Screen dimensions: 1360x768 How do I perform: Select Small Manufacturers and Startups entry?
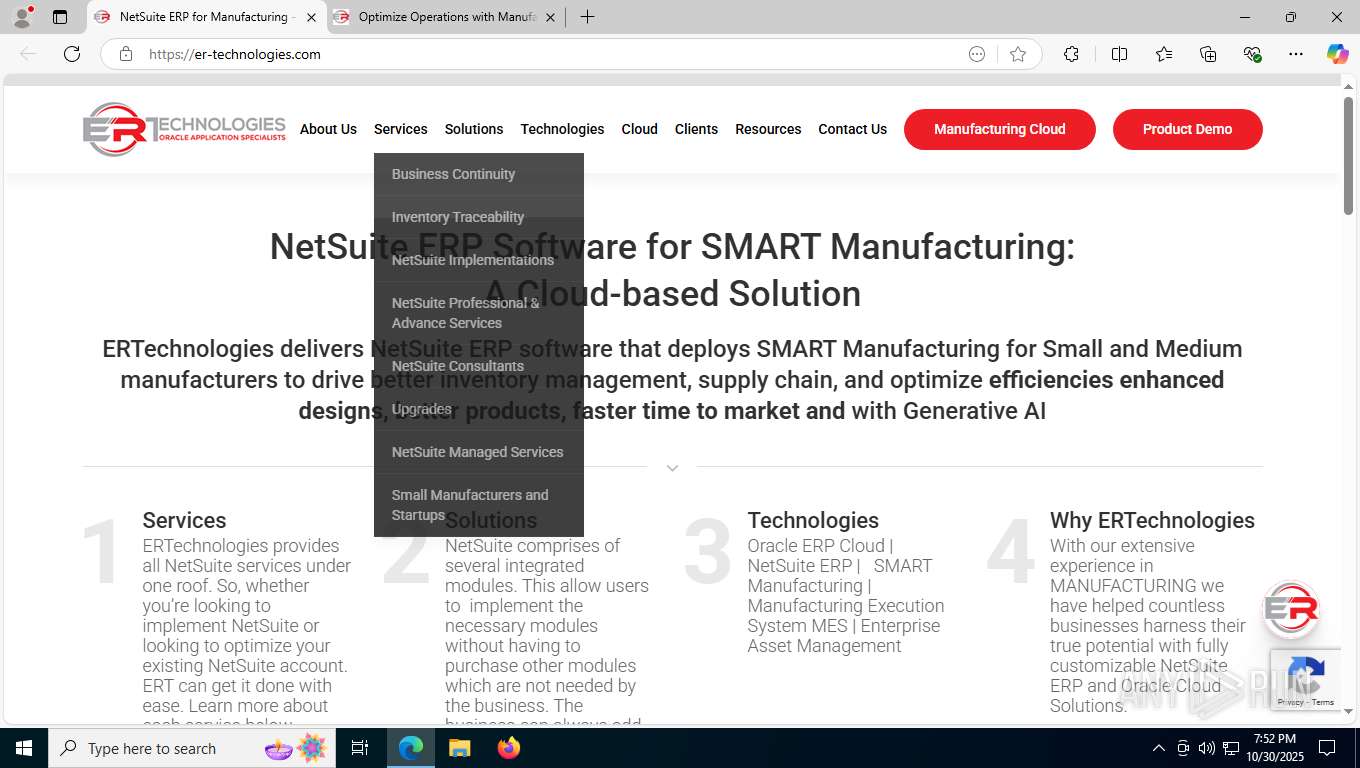point(478,505)
